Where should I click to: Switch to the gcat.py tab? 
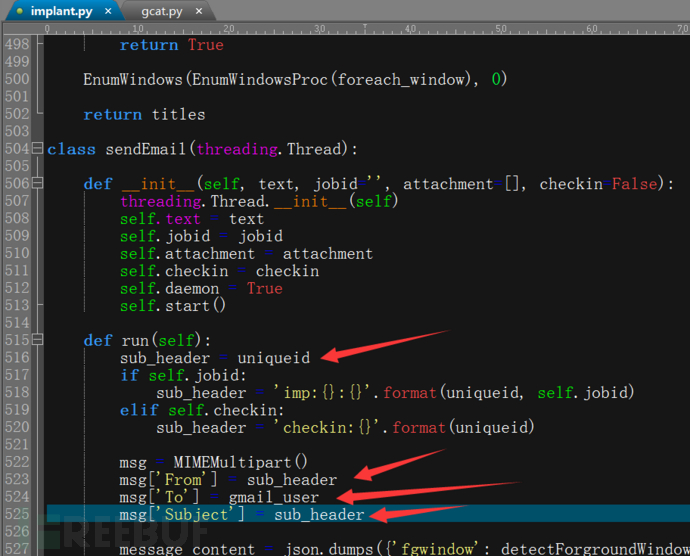click(x=161, y=11)
